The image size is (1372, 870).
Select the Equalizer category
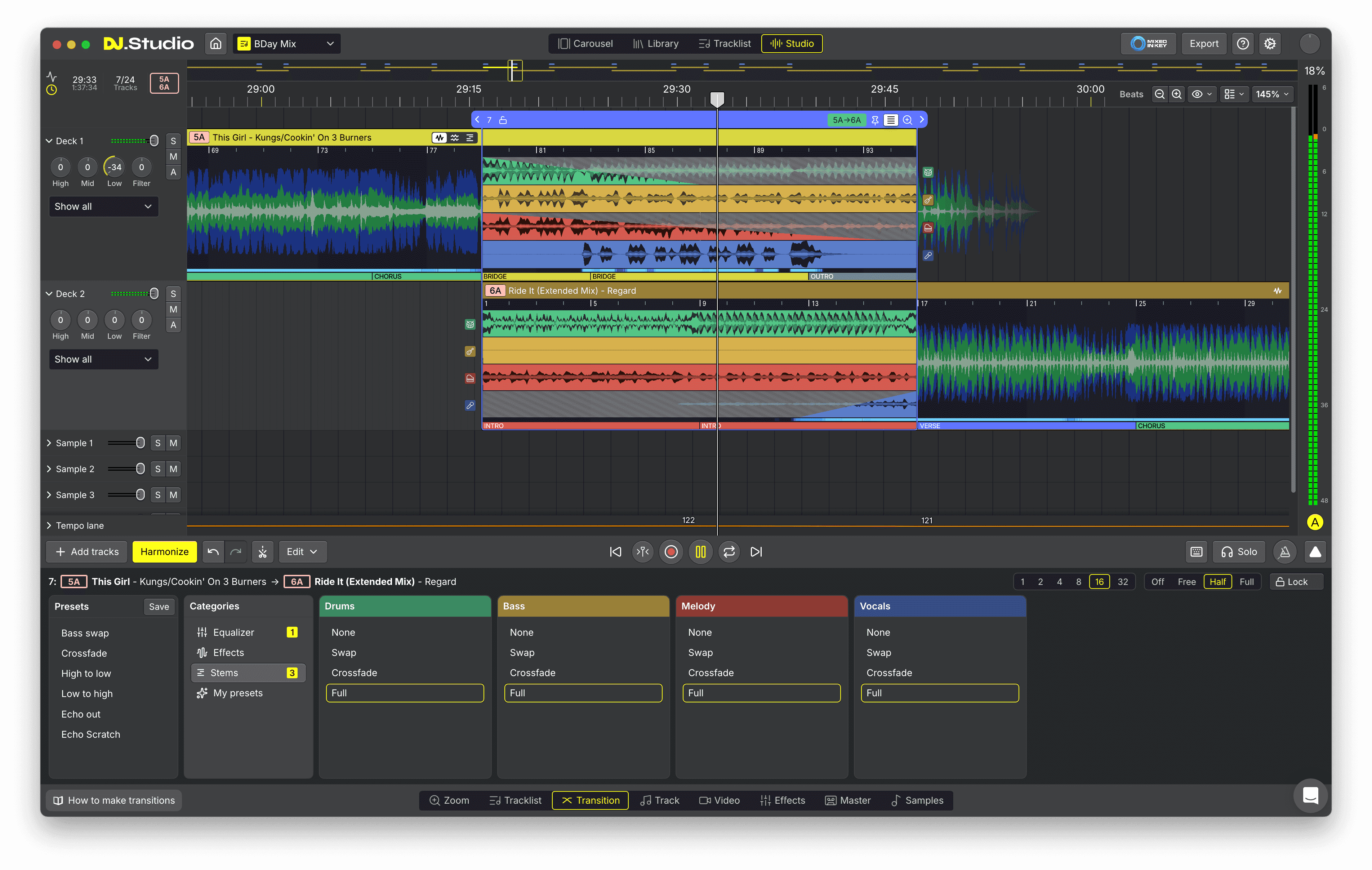pyautogui.click(x=248, y=632)
